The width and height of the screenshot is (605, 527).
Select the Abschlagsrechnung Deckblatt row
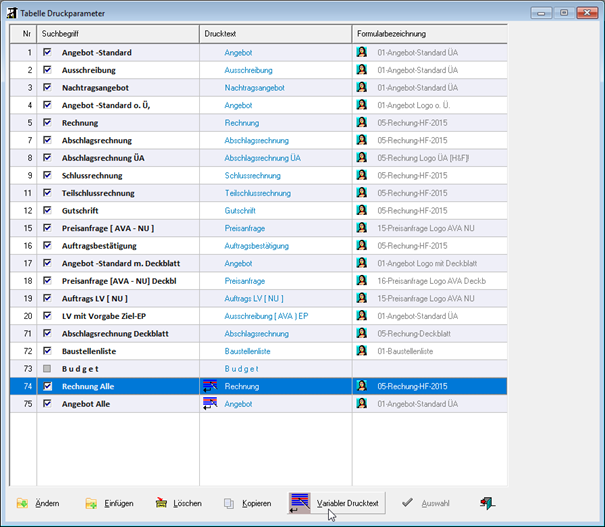click(108, 334)
